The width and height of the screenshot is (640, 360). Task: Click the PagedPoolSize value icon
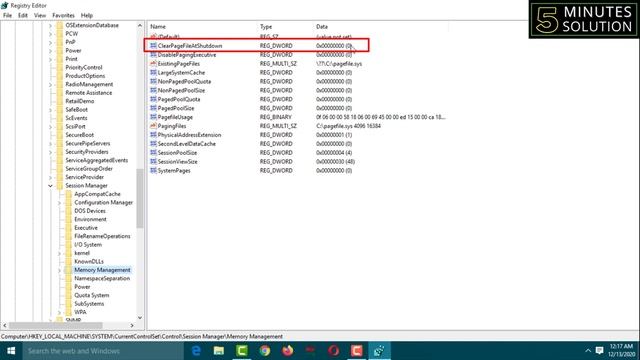[x=153, y=108]
